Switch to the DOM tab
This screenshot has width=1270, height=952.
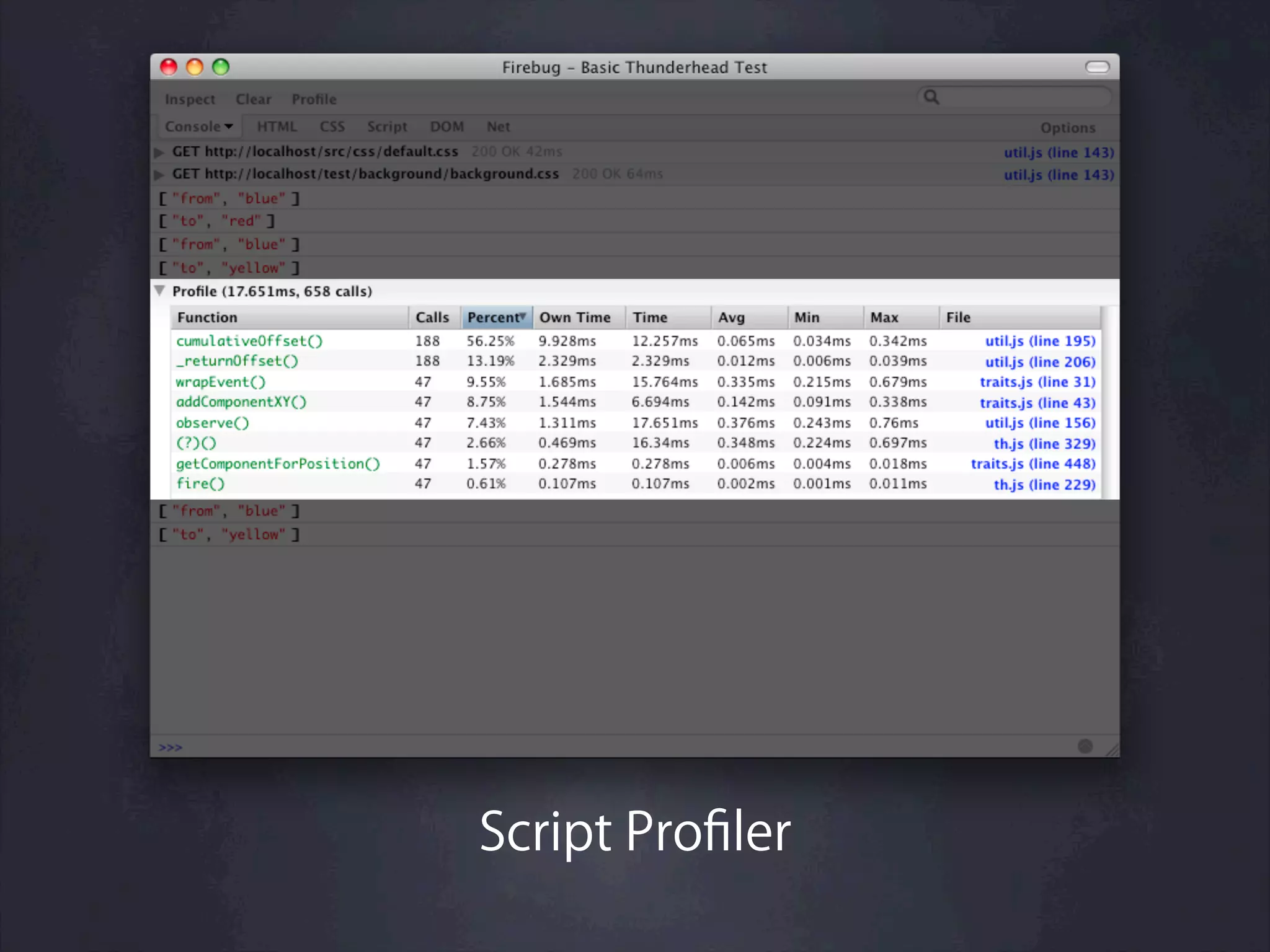(446, 126)
